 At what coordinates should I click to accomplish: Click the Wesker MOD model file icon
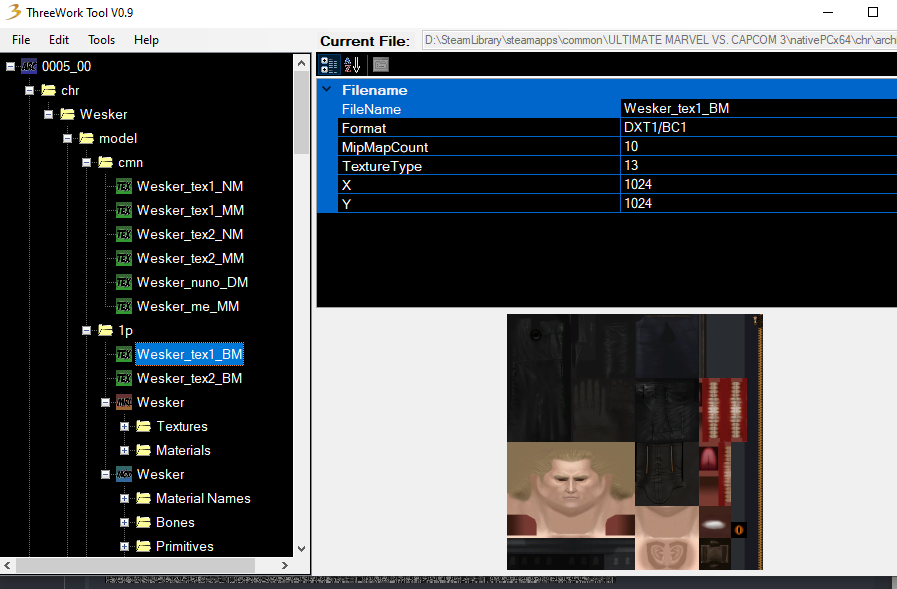click(124, 475)
